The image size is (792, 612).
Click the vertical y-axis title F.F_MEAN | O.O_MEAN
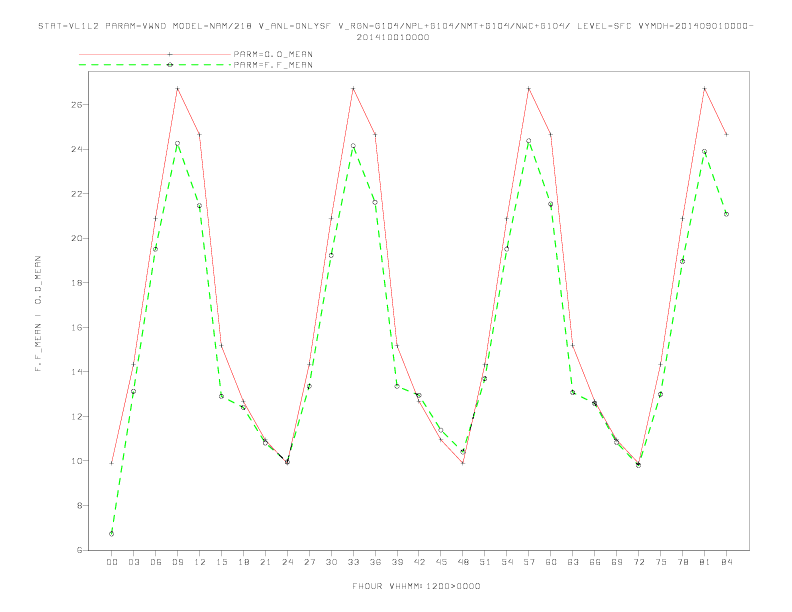(x=38, y=314)
